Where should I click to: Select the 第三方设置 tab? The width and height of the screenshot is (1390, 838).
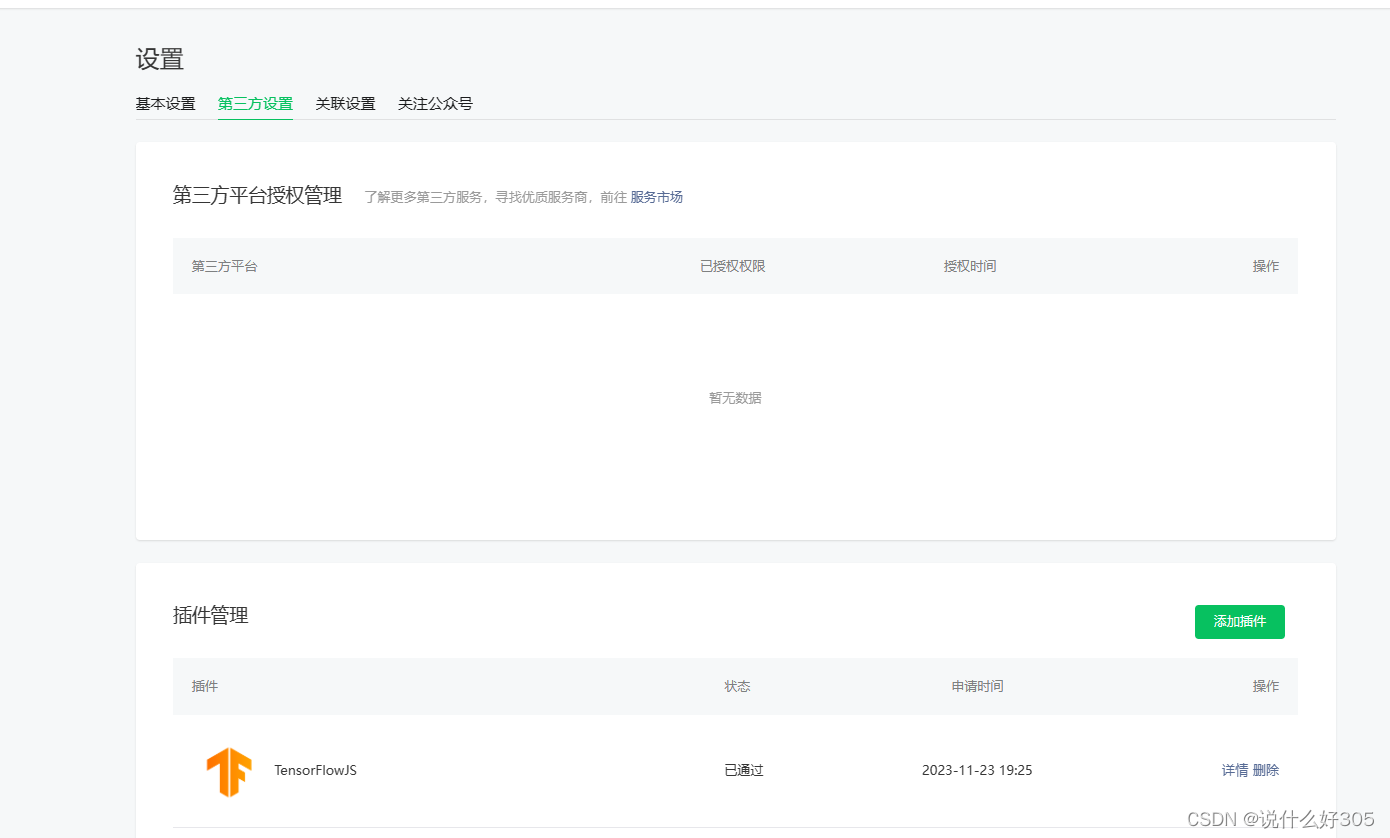coord(255,103)
